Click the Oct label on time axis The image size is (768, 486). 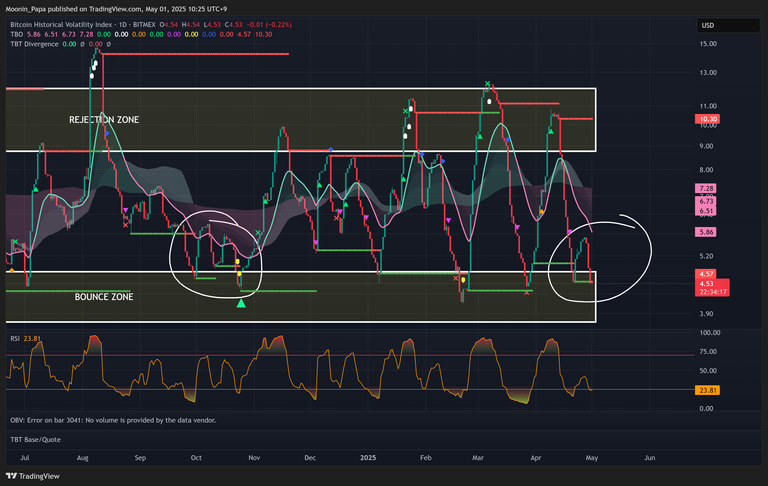196,458
